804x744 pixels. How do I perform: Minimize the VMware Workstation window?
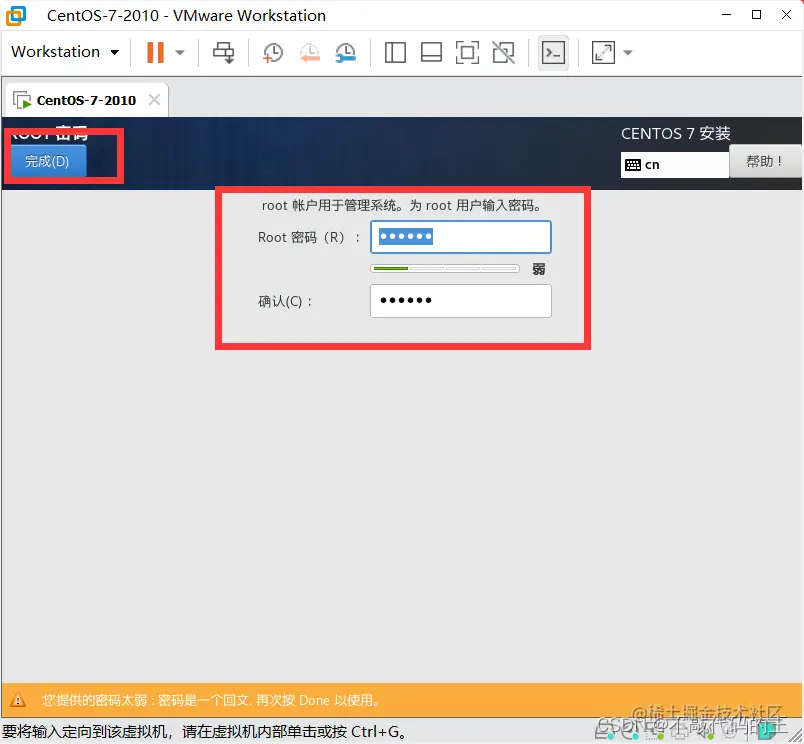(x=726, y=15)
